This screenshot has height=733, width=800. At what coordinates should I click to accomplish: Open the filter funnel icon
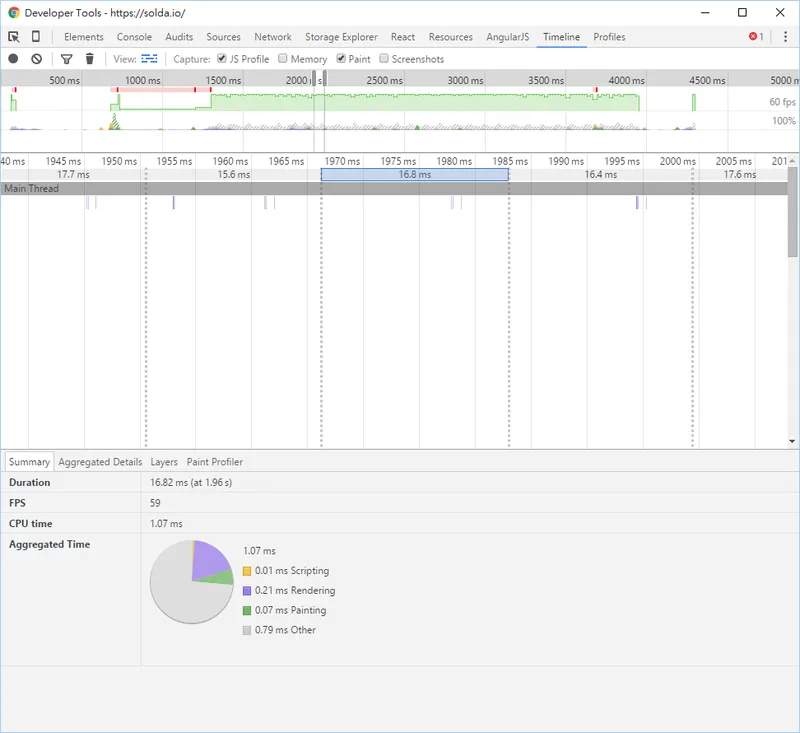pyautogui.click(x=67, y=59)
